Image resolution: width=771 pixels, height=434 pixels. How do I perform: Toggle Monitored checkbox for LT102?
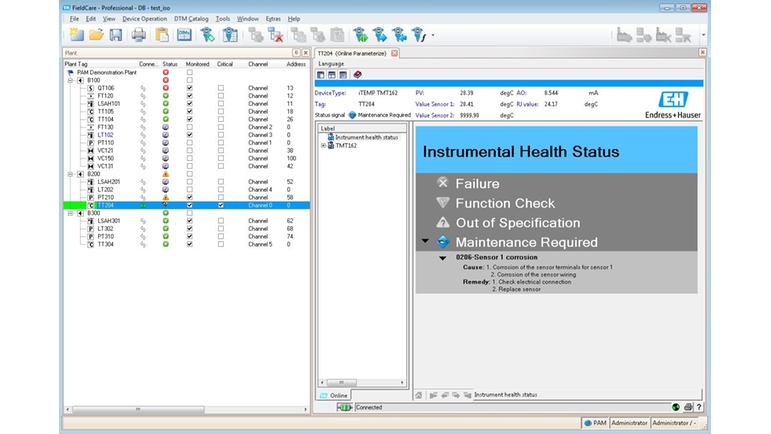pos(189,135)
